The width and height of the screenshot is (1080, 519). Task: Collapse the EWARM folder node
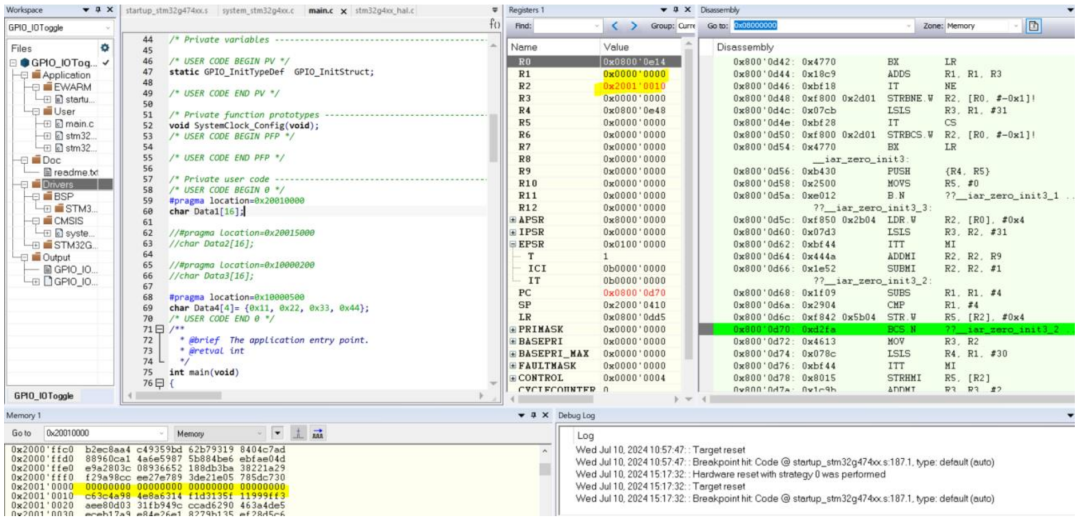coord(37,87)
